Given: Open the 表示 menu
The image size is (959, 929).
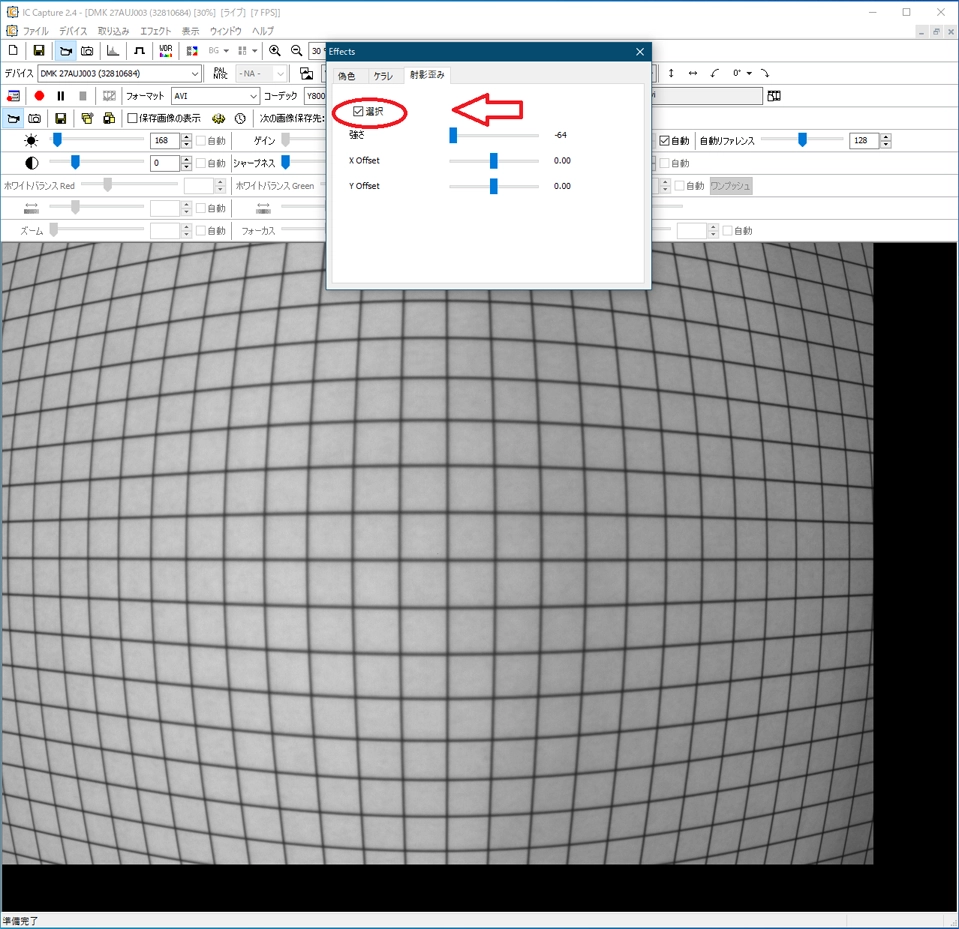Looking at the screenshot, I should click(190, 31).
